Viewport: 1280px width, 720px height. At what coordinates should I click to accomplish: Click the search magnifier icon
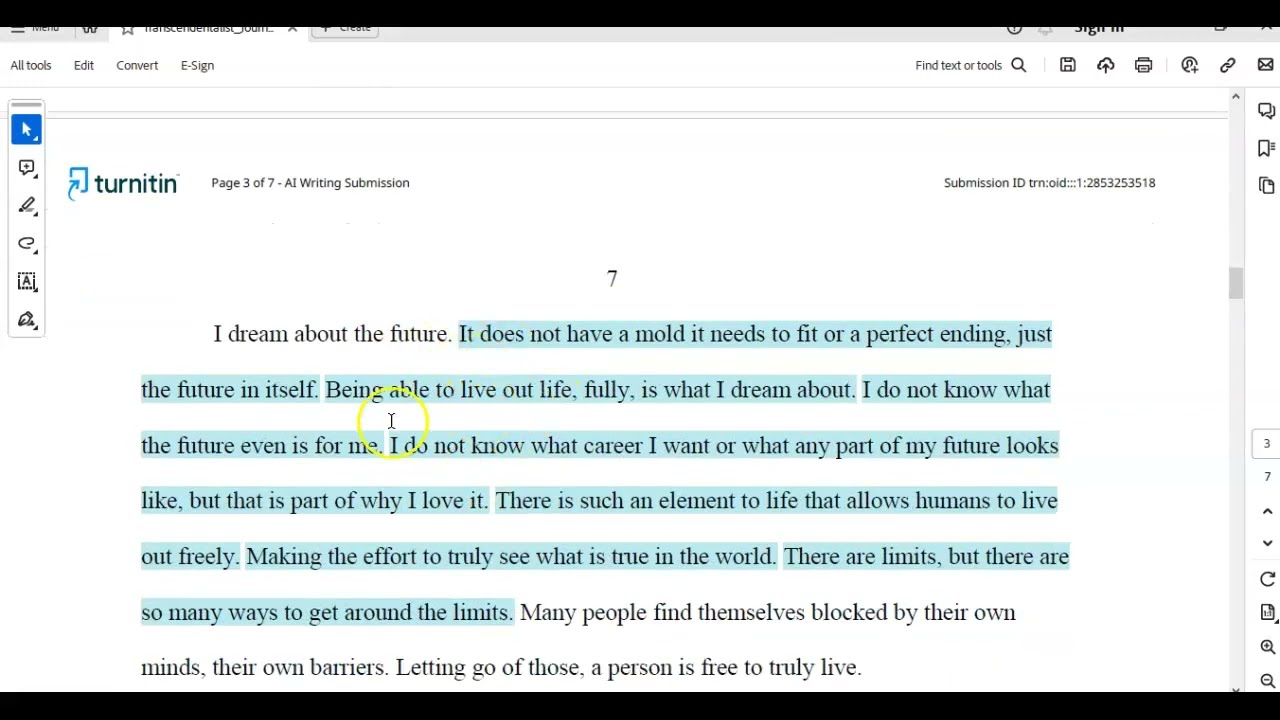tap(1019, 65)
